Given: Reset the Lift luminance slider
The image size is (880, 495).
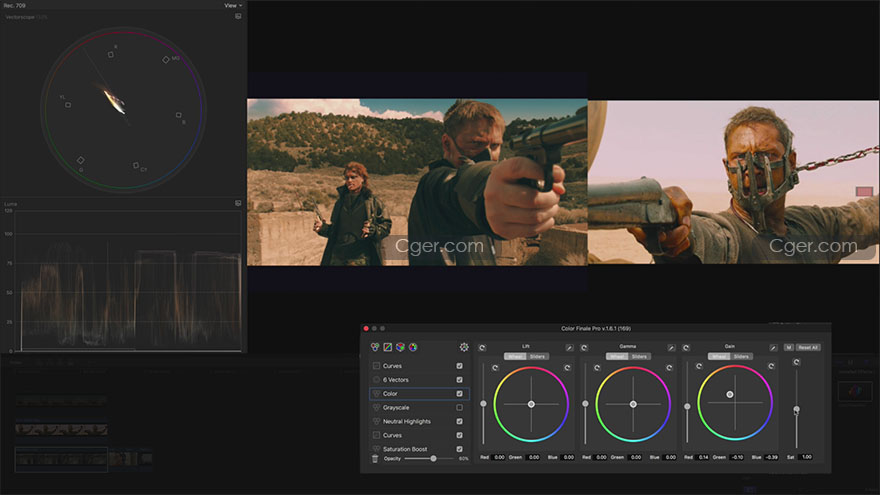Looking at the screenshot, I should coord(495,368).
